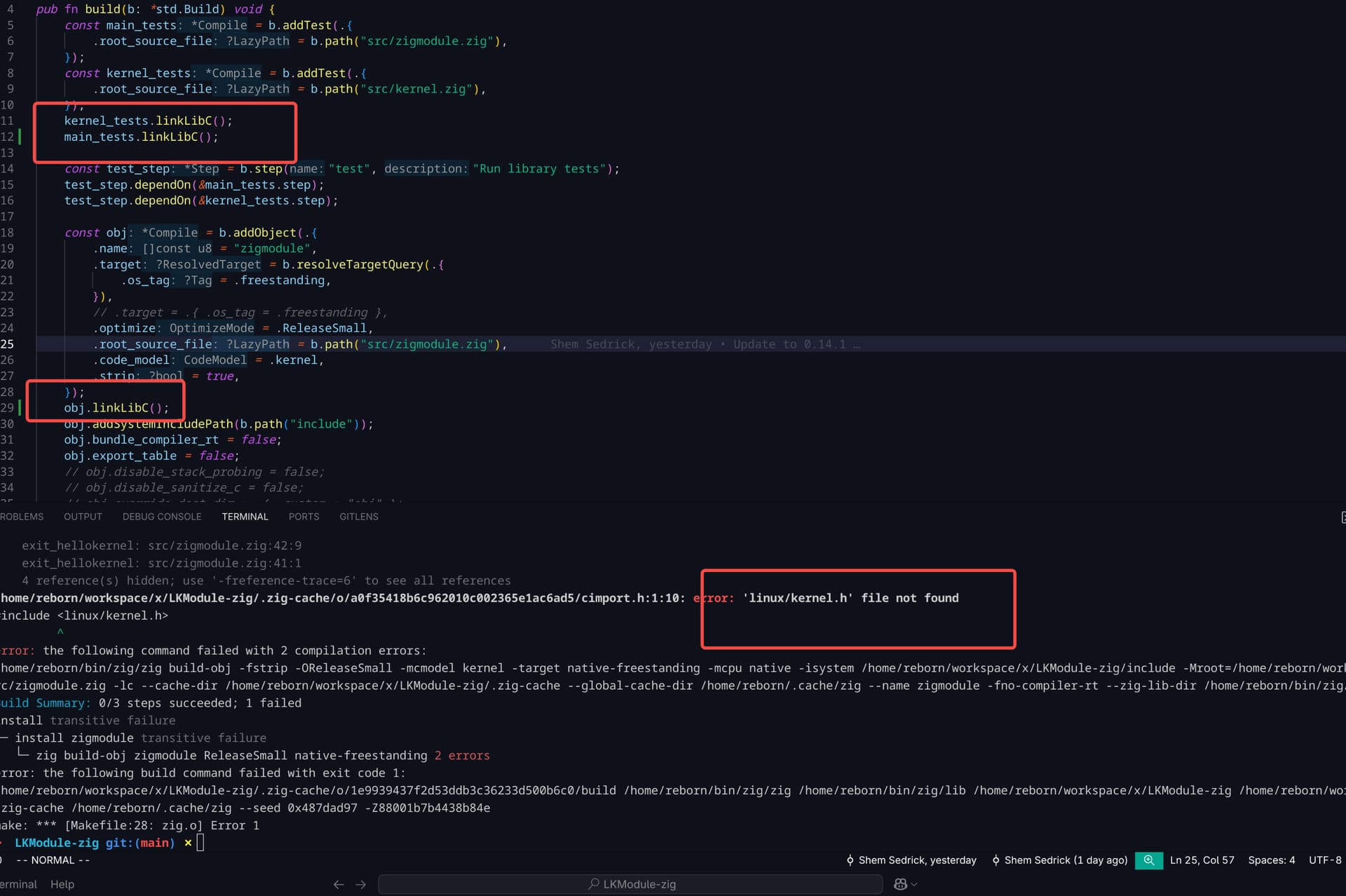Screen dimensions: 1346x896
Task: Click the go back arrow icon
Action: pos(339,884)
